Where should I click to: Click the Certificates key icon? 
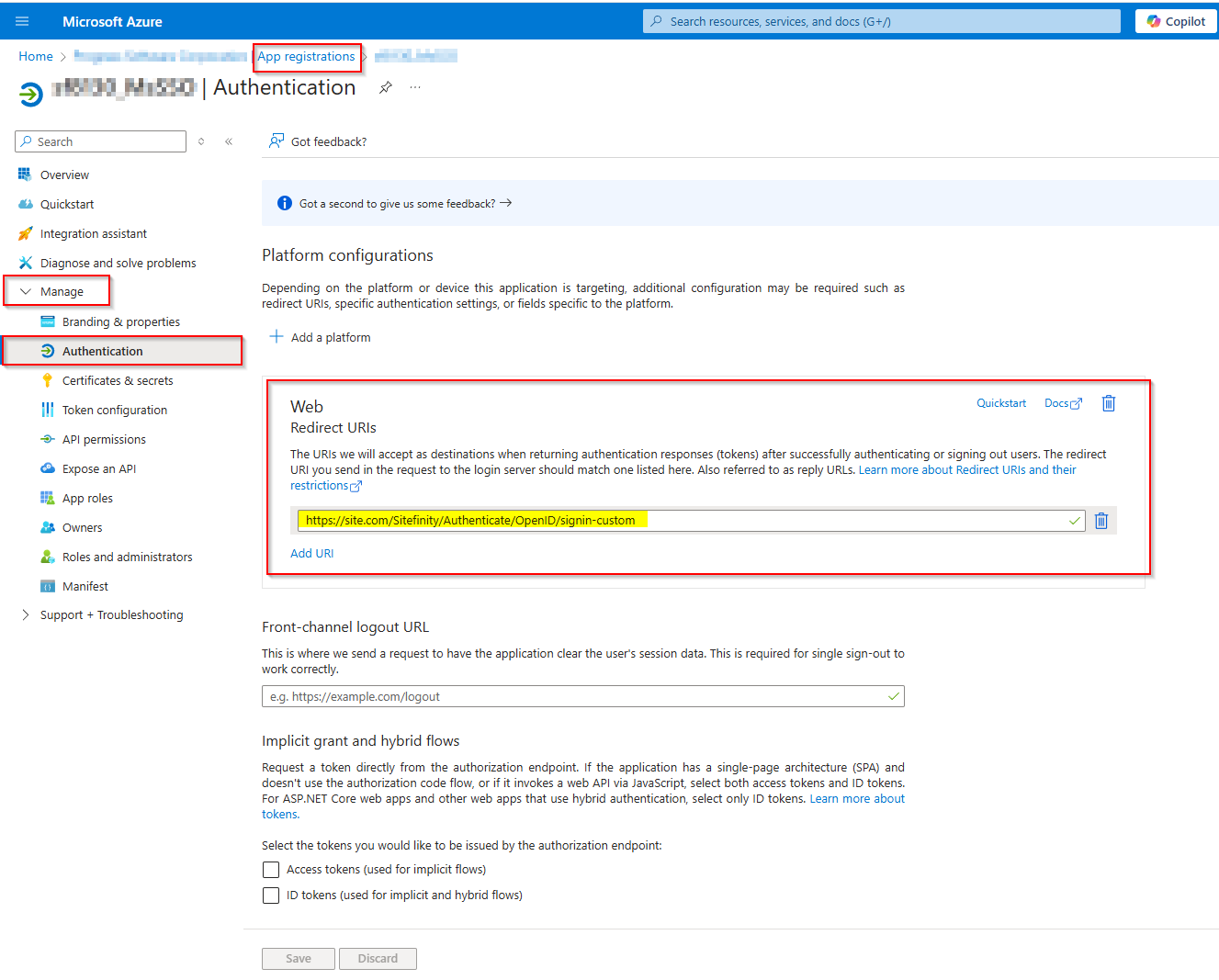coord(48,380)
